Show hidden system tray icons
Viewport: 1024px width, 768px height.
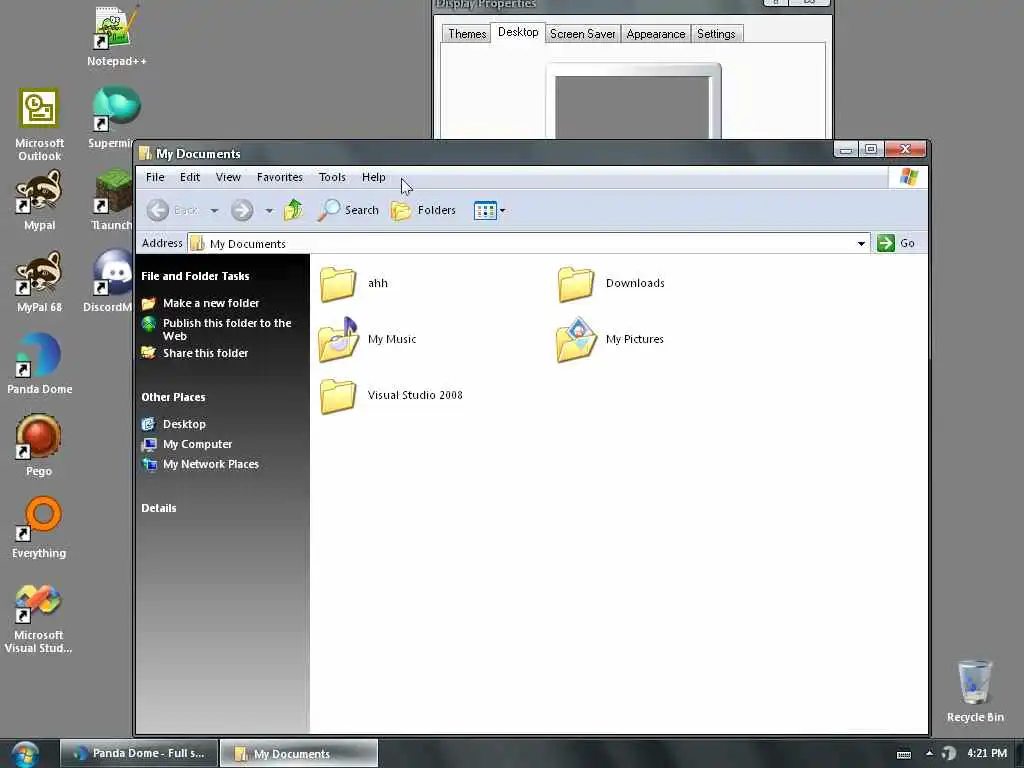coord(929,754)
